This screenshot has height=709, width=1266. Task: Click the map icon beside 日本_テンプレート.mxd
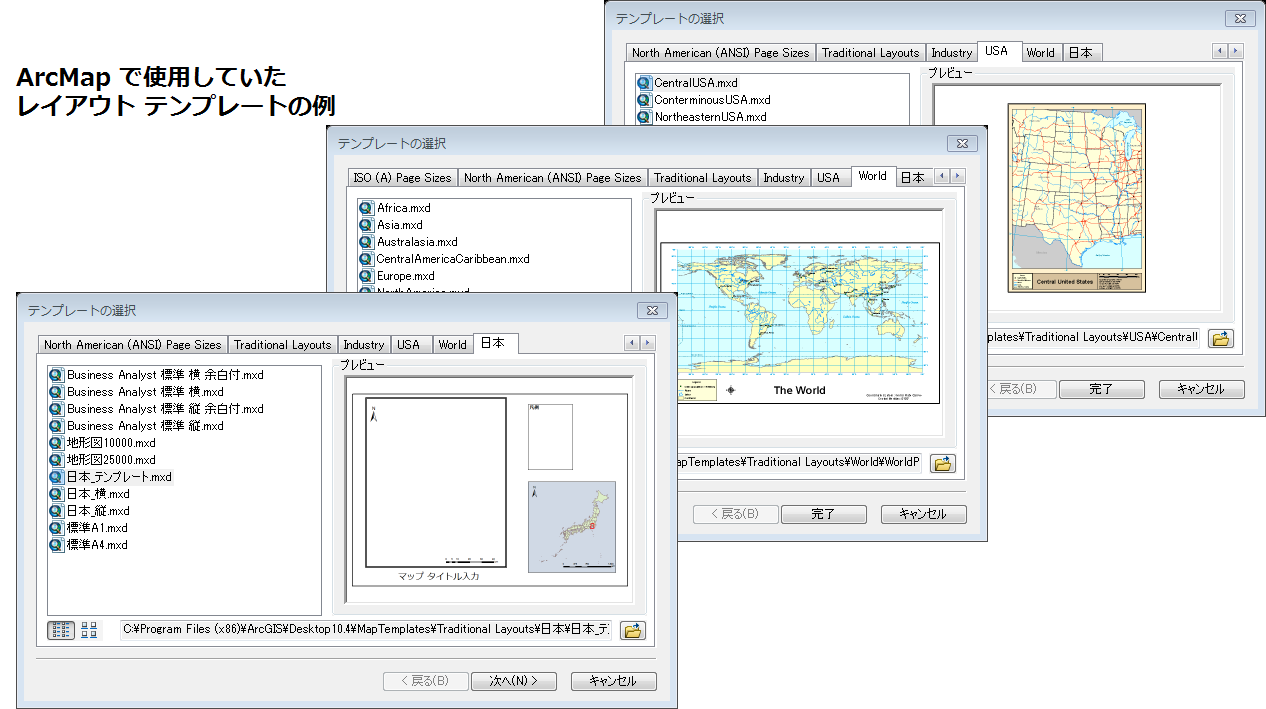point(57,477)
